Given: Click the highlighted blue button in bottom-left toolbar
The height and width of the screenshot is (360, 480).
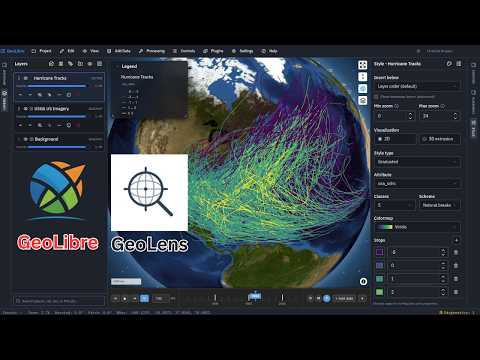Looking at the screenshot, I should click(x=144, y=298).
